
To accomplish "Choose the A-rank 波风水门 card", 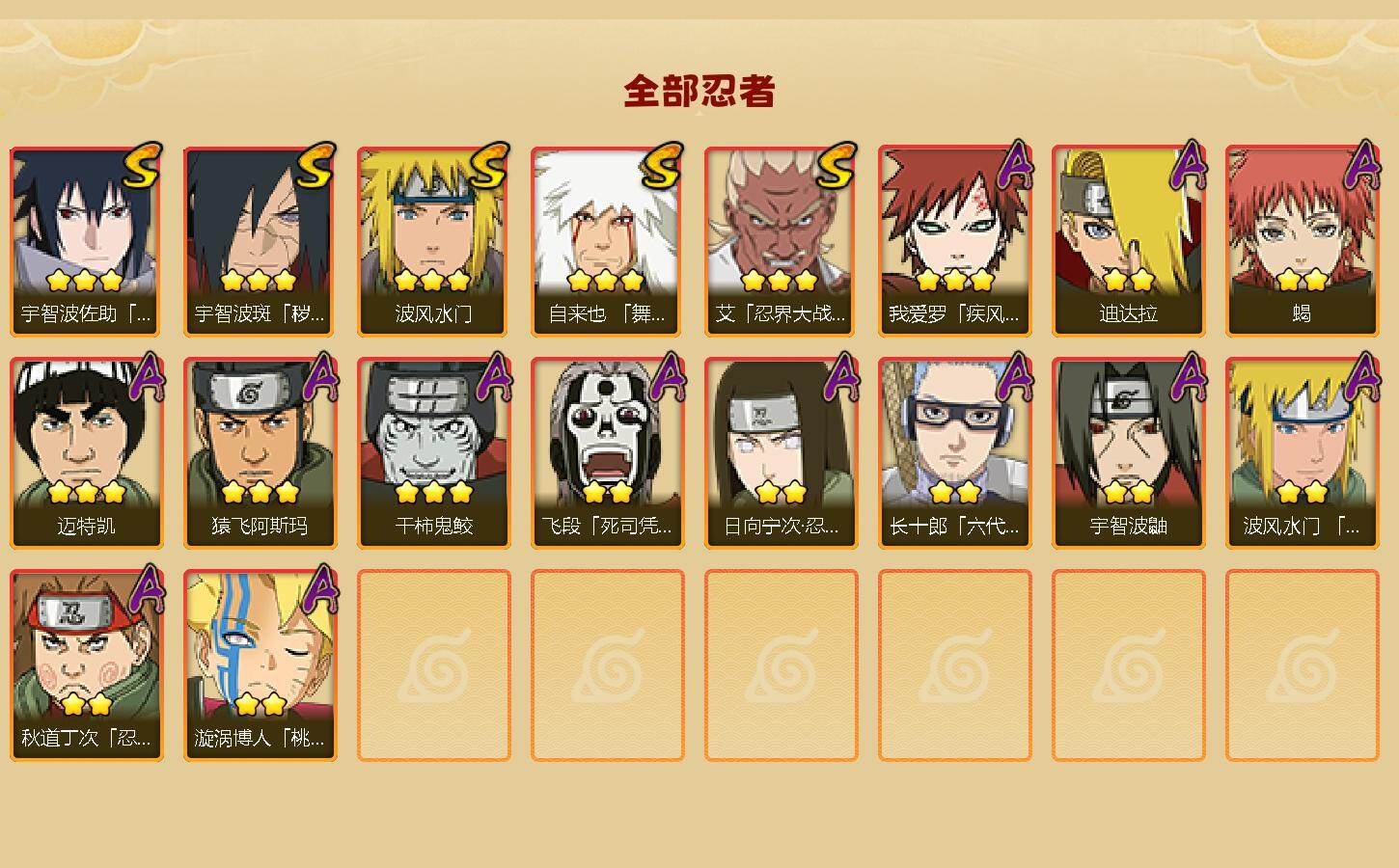I will (1303, 453).
